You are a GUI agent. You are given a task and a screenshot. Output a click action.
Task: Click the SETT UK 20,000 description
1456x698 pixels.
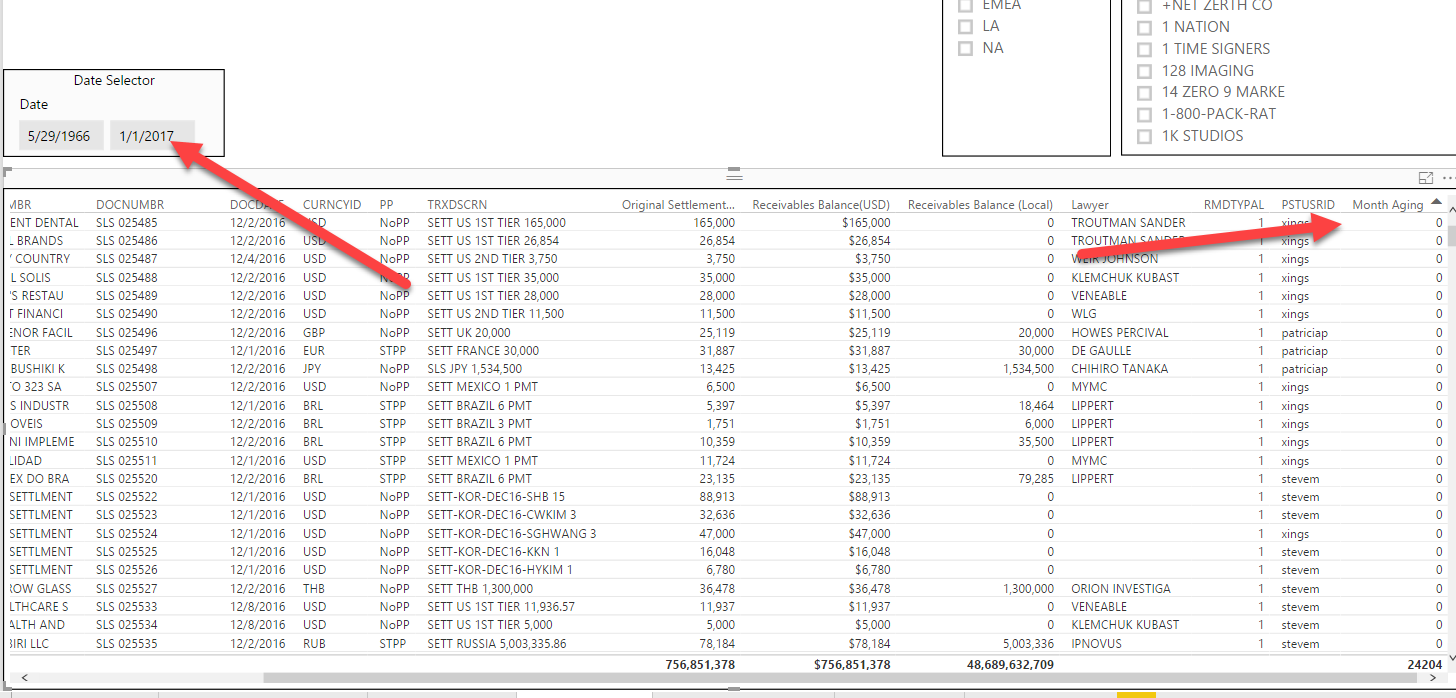(x=468, y=332)
